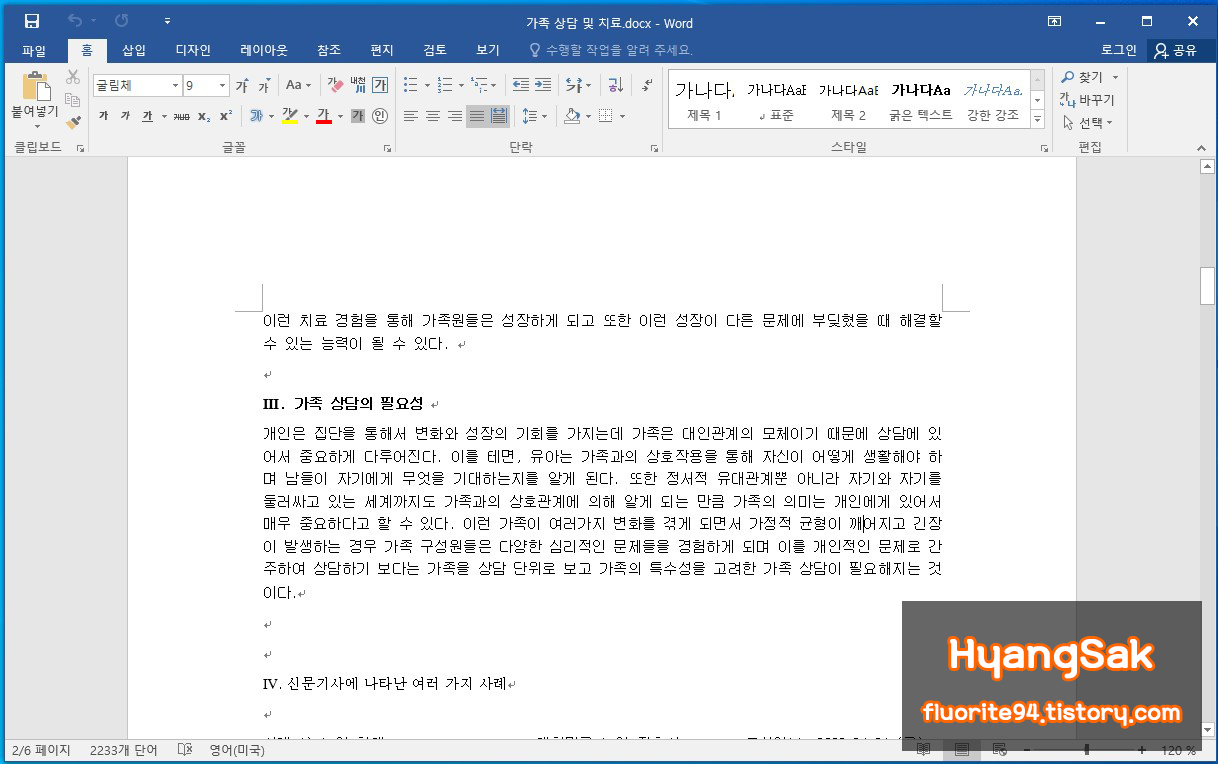
Task: Select Center alignment
Action: tap(432, 117)
